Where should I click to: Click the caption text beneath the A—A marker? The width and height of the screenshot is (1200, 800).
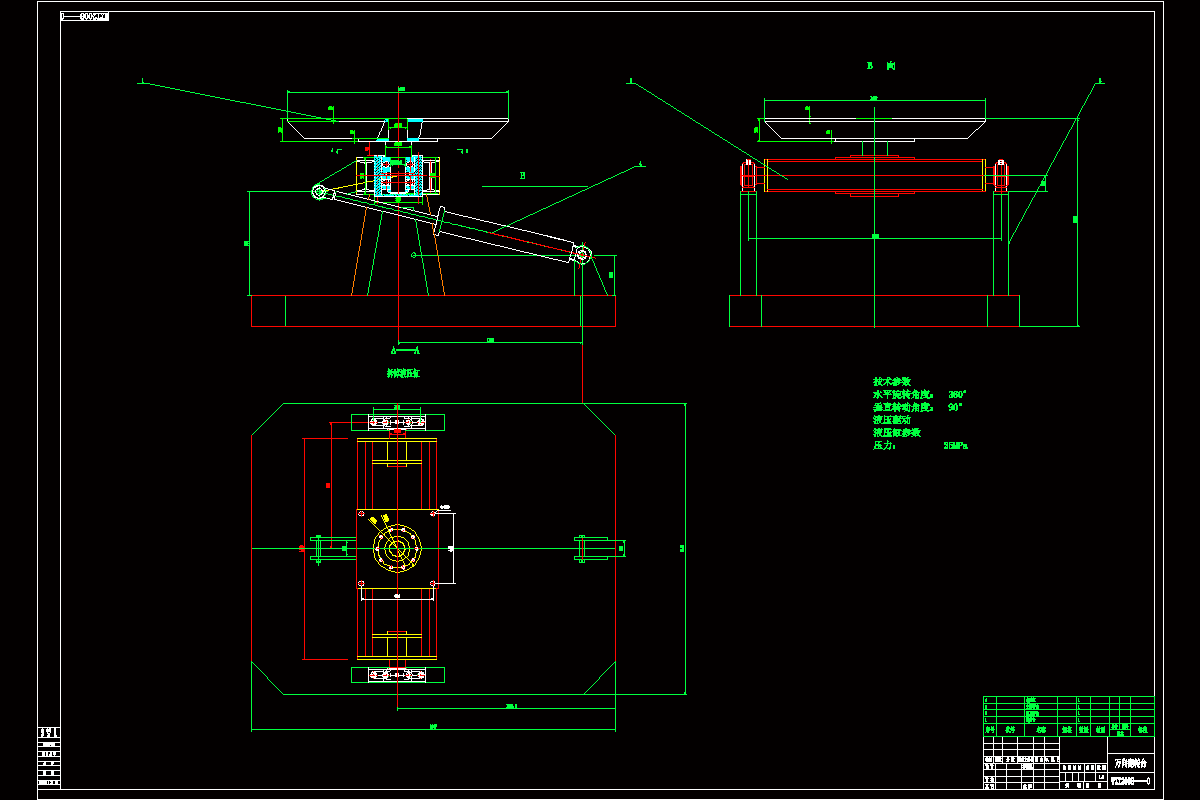pos(404,373)
